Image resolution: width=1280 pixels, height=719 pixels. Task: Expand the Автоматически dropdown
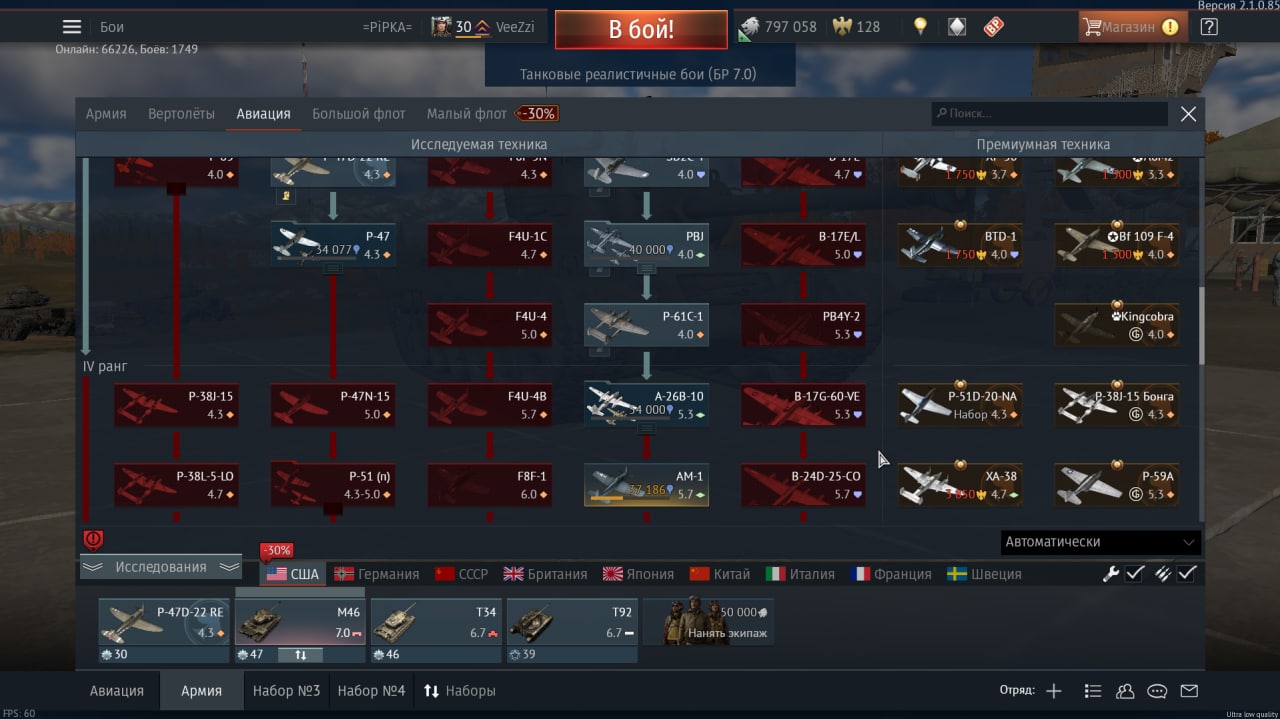(x=1100, y=542)
